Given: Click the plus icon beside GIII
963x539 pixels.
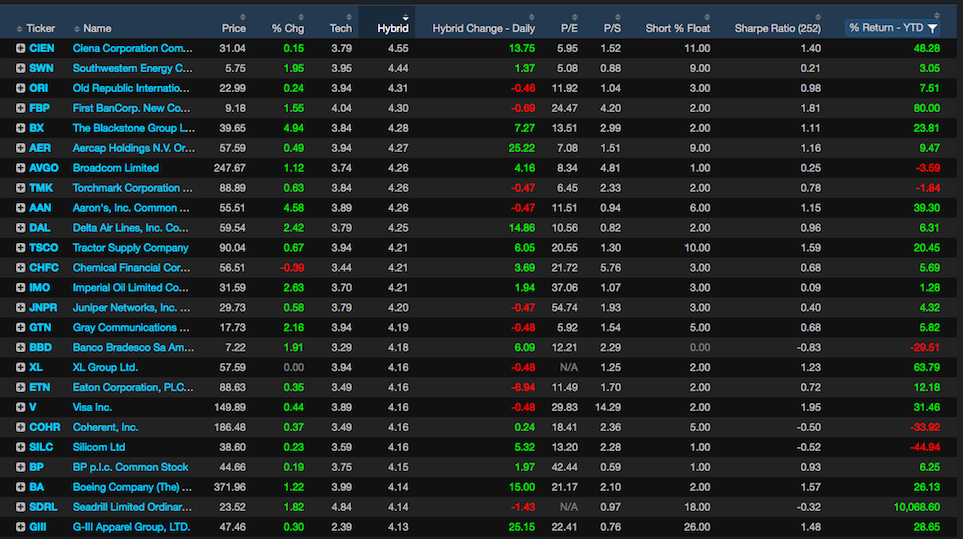Looking at the screenshot, I should pyautogui.click(x=20, y=527).
